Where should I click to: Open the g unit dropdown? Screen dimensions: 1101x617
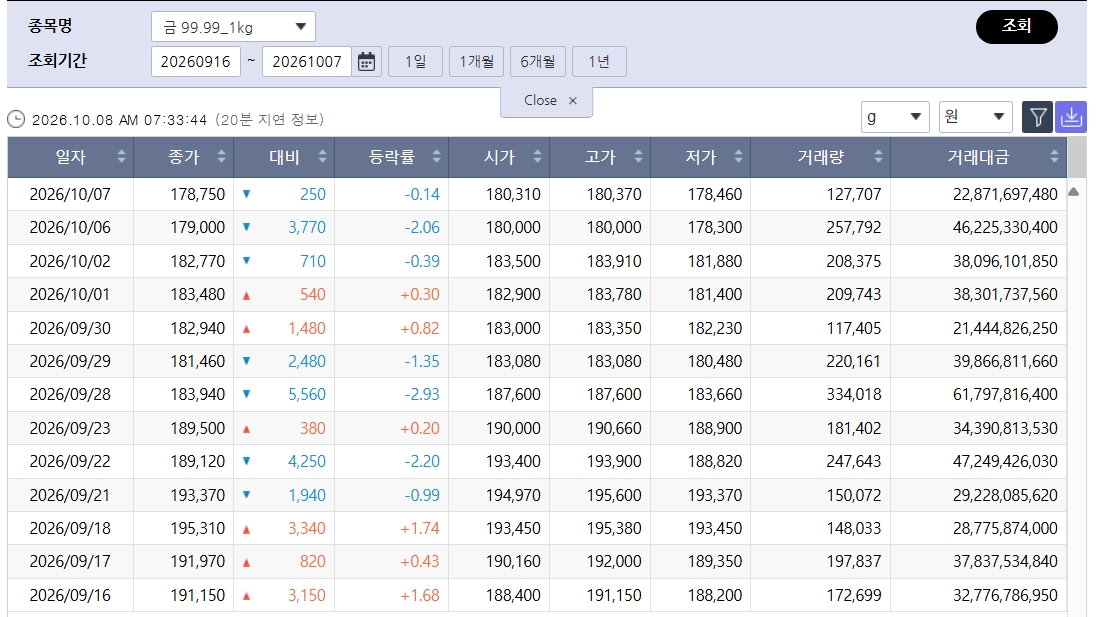pos(895,117)
